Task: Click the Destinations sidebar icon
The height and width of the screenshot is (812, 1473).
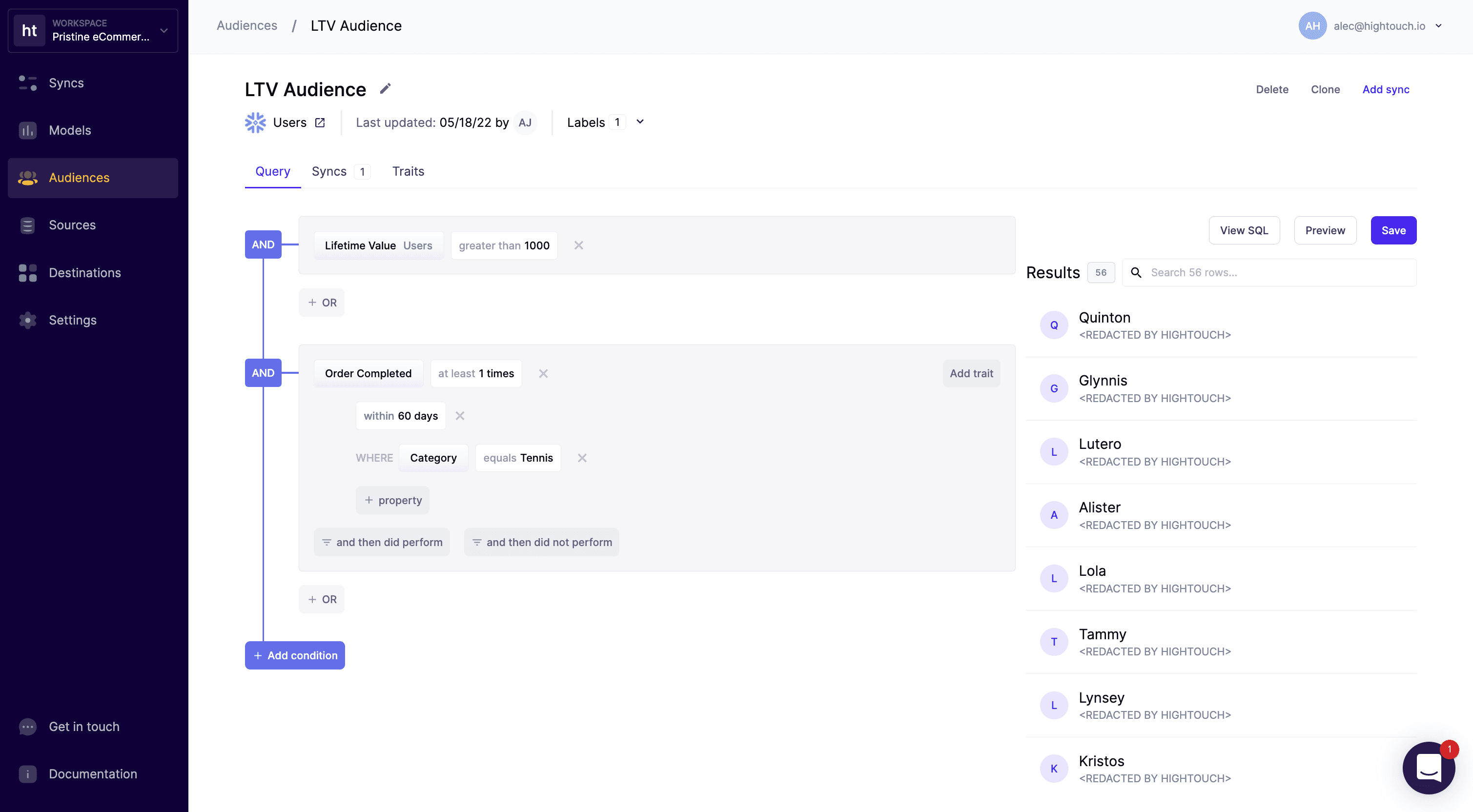Action: [x=27, y=273]
